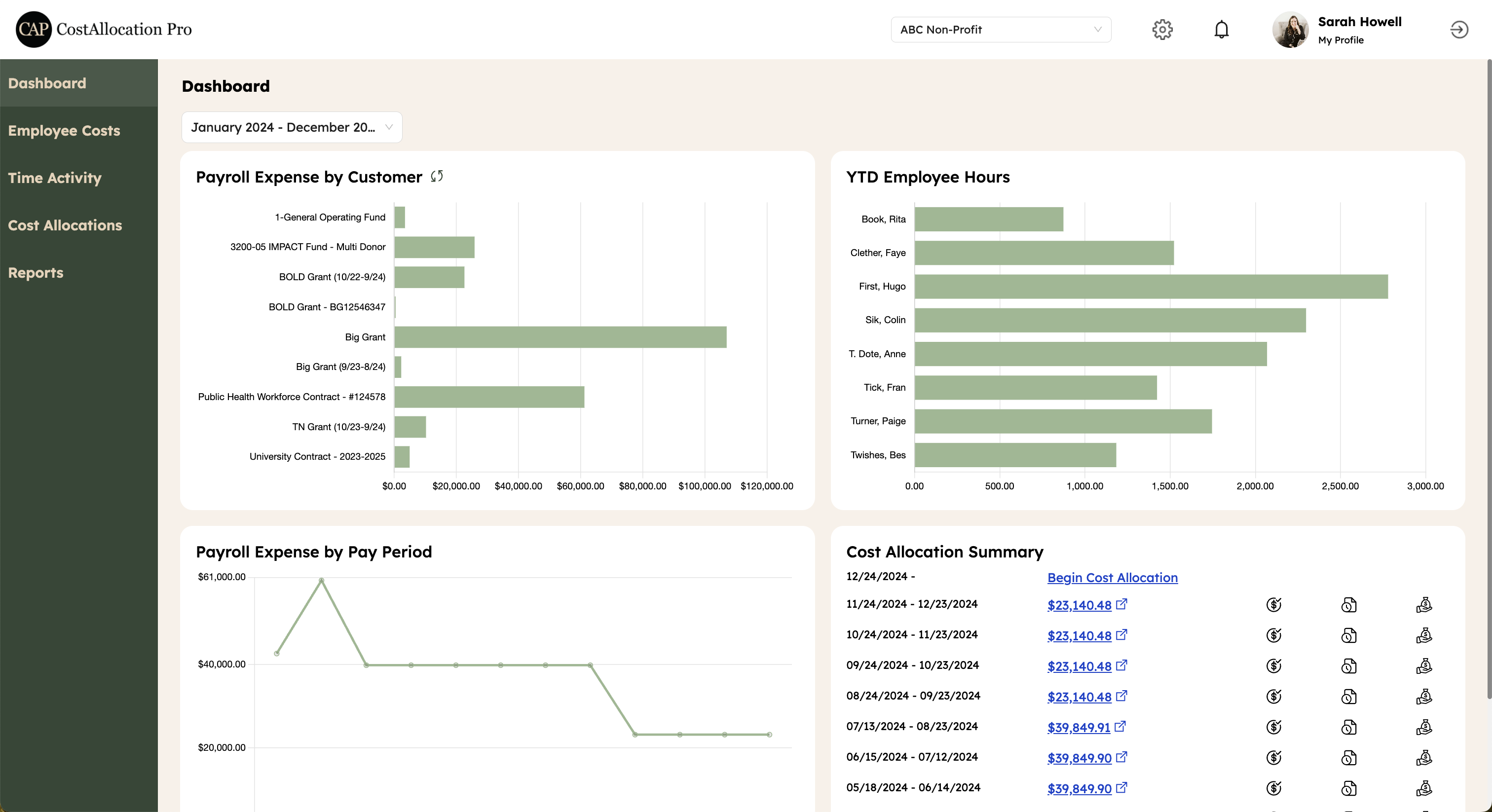Refresh Payroll Expense by Customer chart
Viewport: 1492px width, 812px height.
437,176
